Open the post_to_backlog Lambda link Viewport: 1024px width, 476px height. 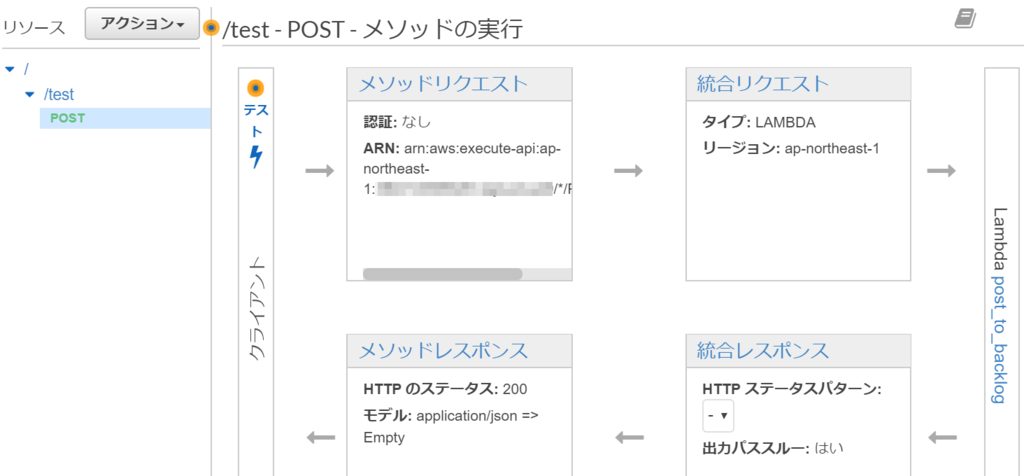pyautogui.click(x=997, y=339)
